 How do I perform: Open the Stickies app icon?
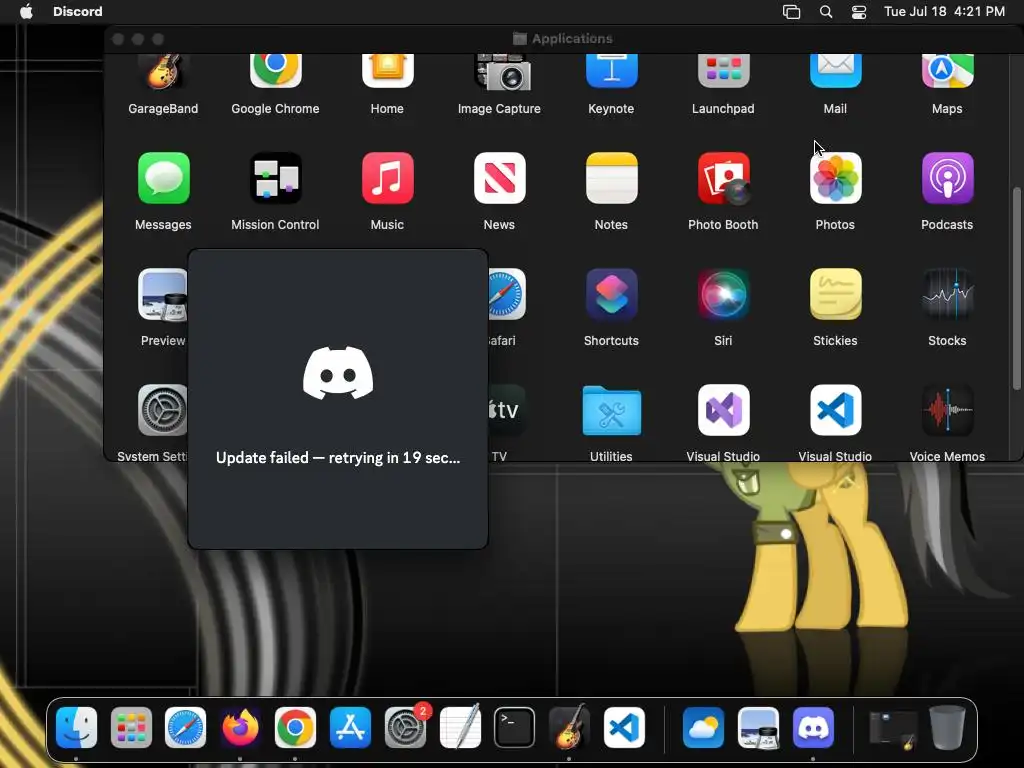click(835, 295)
